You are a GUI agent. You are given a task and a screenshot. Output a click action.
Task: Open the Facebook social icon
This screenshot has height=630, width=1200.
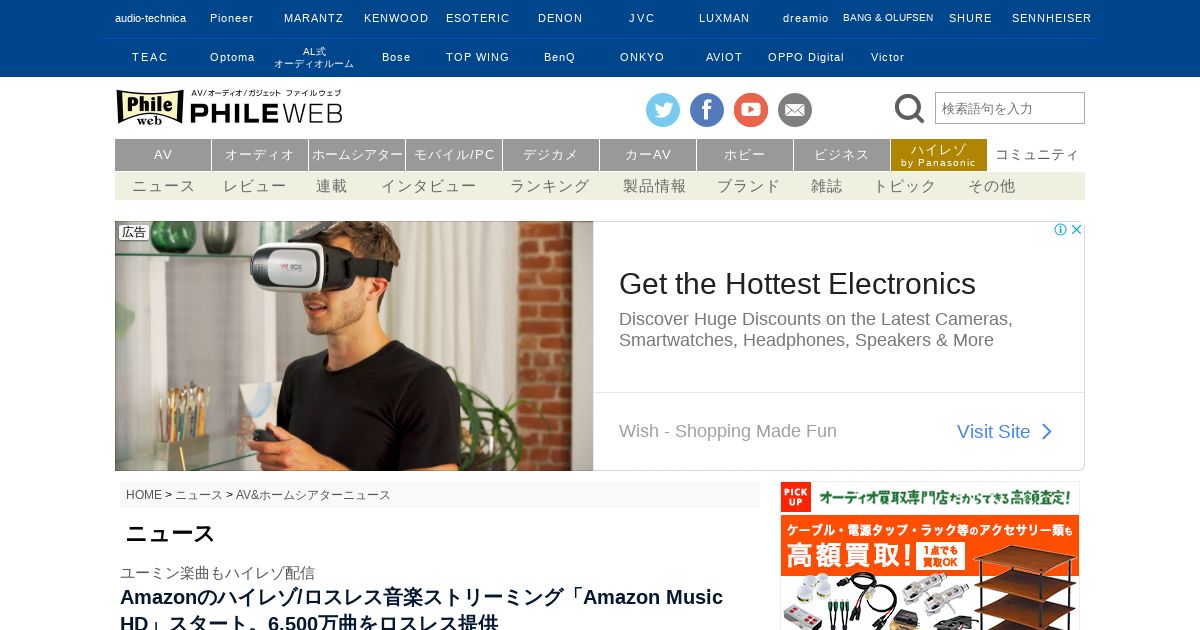[x=707, y=109]
